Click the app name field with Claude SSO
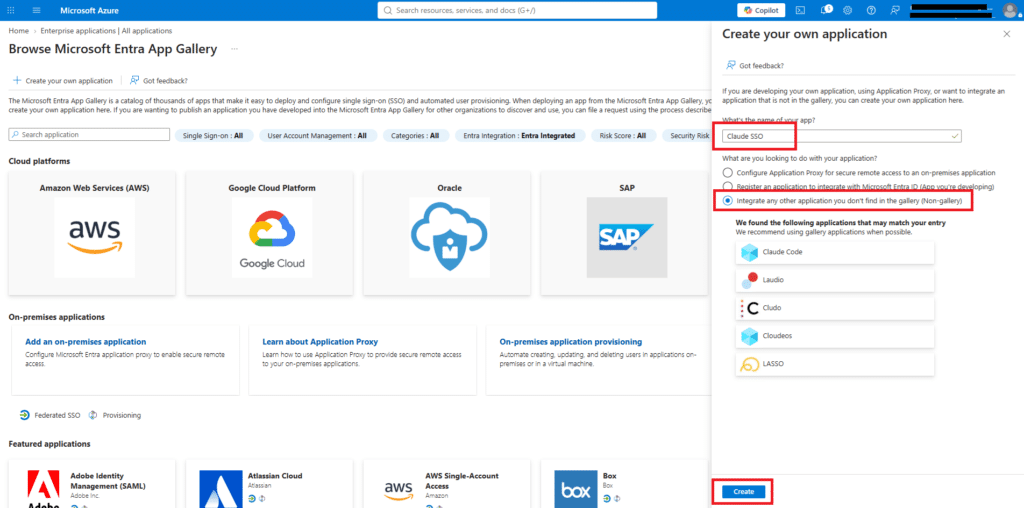The height and width of the screenshot is (508, 1024). (842, 136)
